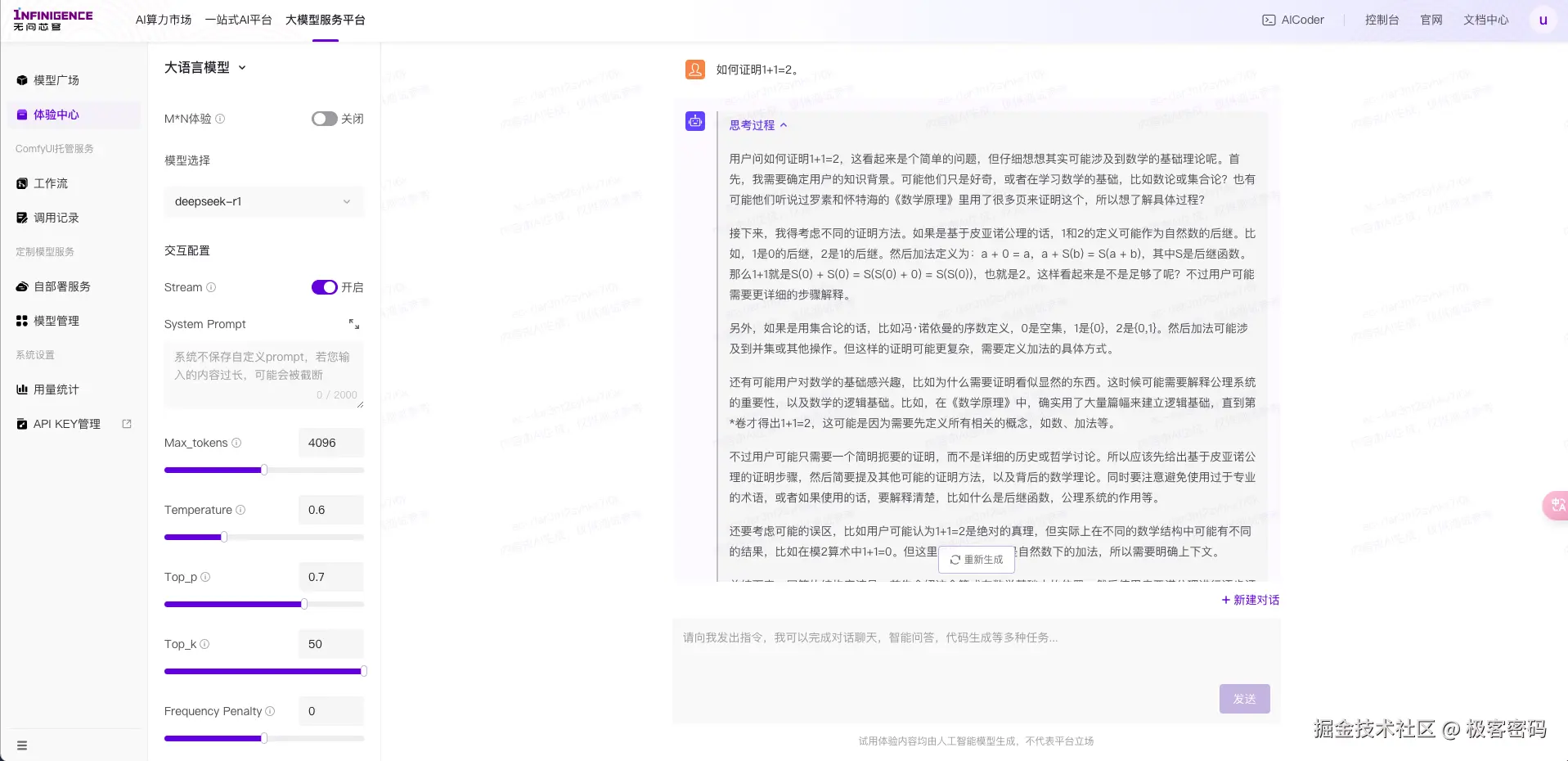Expand the System Prompt editor

[354, 324]
